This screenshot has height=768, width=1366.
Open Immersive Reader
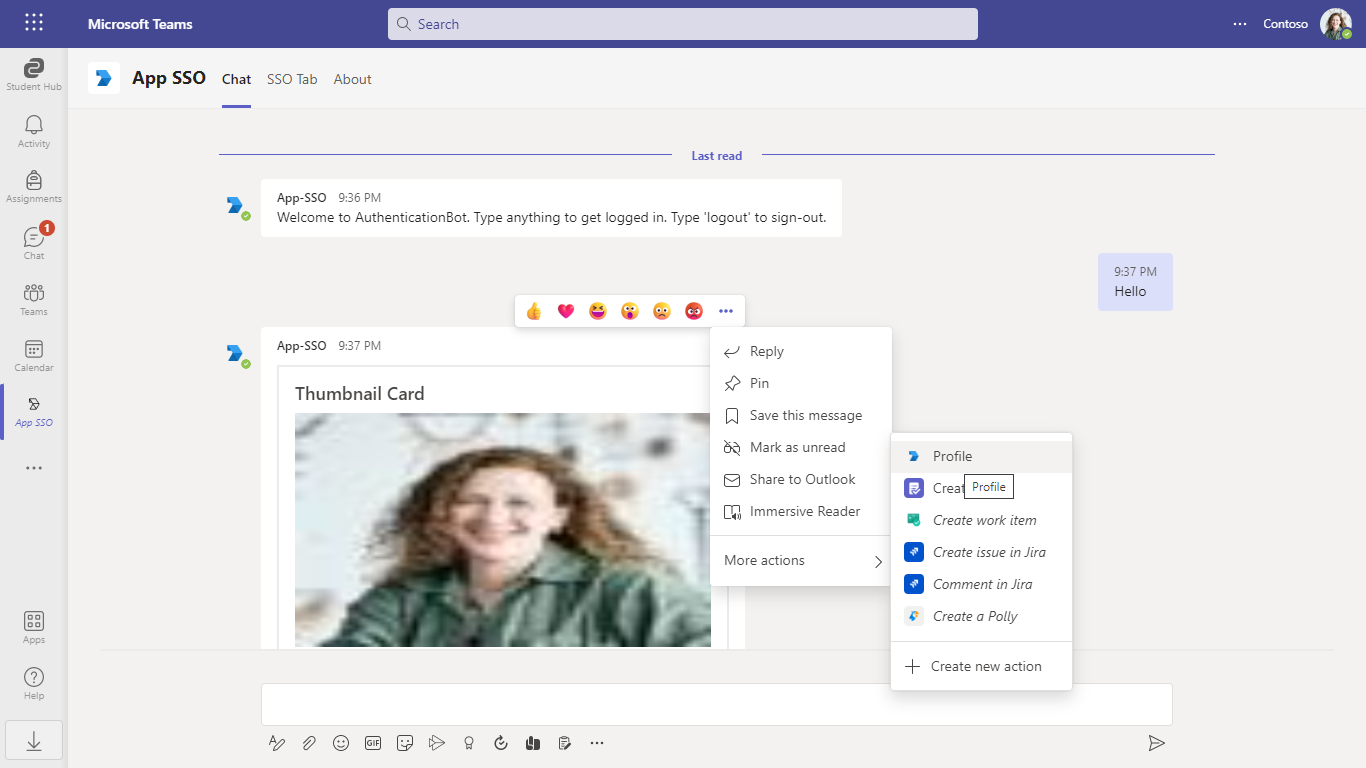click(x=801, y=511)
